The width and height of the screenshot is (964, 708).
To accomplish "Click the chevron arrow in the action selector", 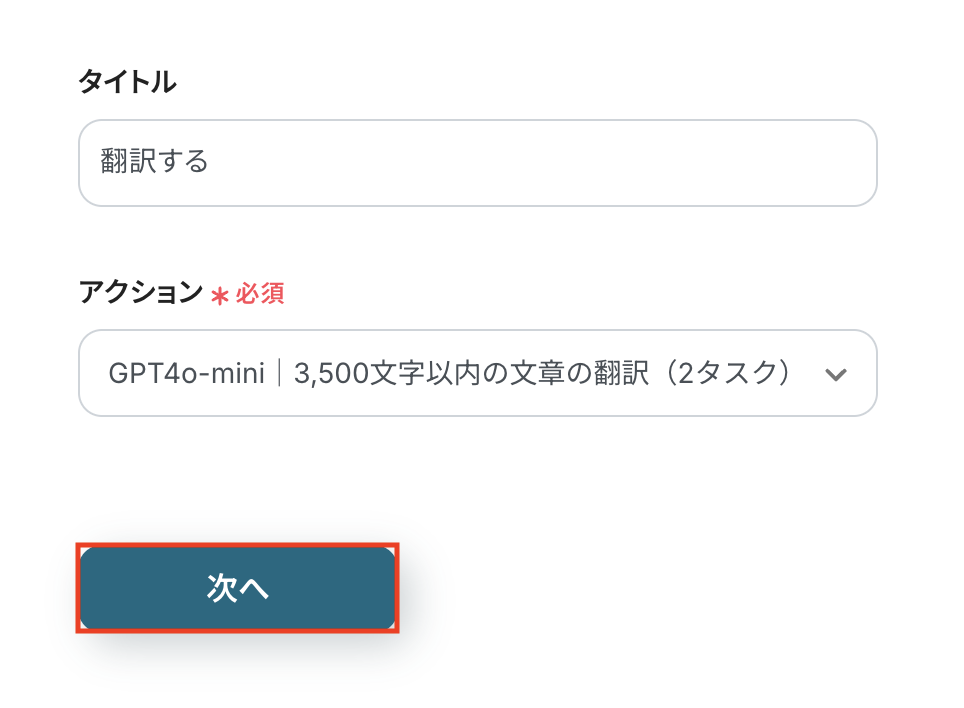I will click(835, 374).
